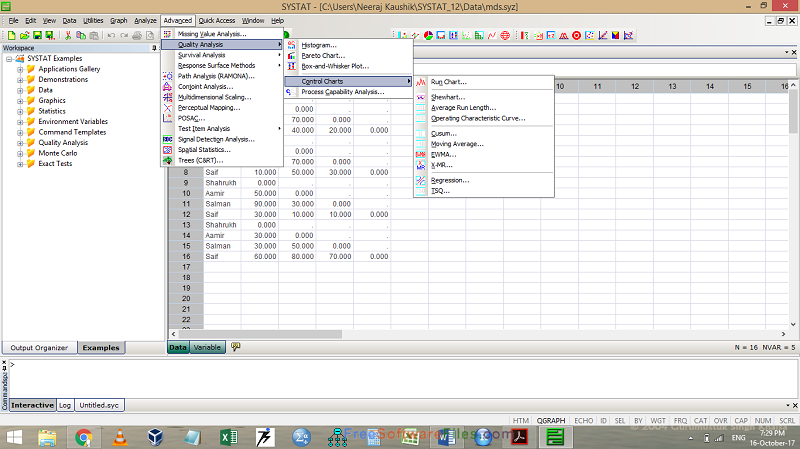This screenshot has width=800, height=449.
Task: Toggle the FRQ status bar indicator
Action: [681, 420]
